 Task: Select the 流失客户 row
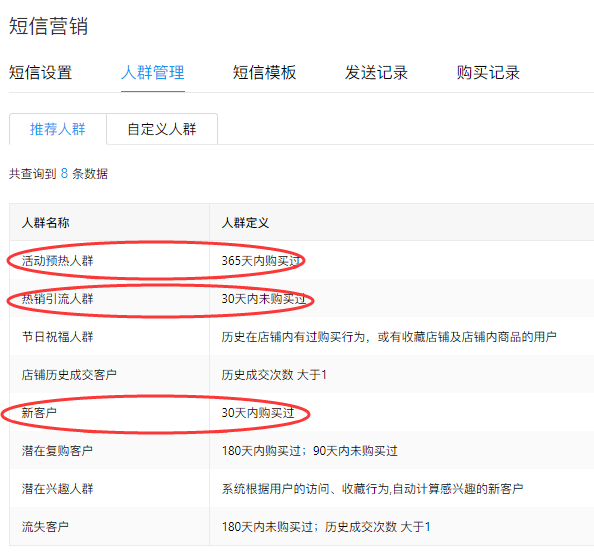(x=302, y=526)
